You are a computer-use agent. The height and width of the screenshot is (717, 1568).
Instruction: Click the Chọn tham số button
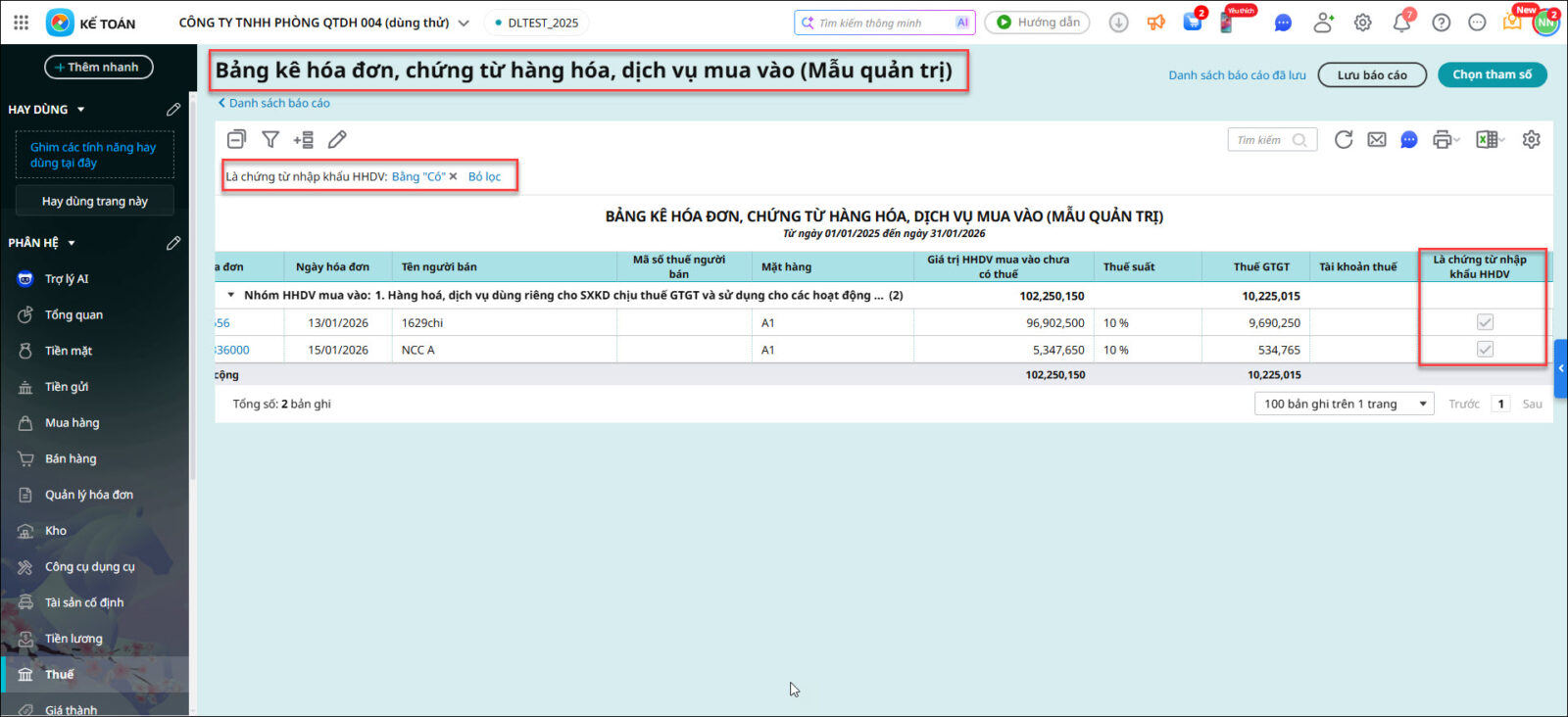(x=1492, y=74)
